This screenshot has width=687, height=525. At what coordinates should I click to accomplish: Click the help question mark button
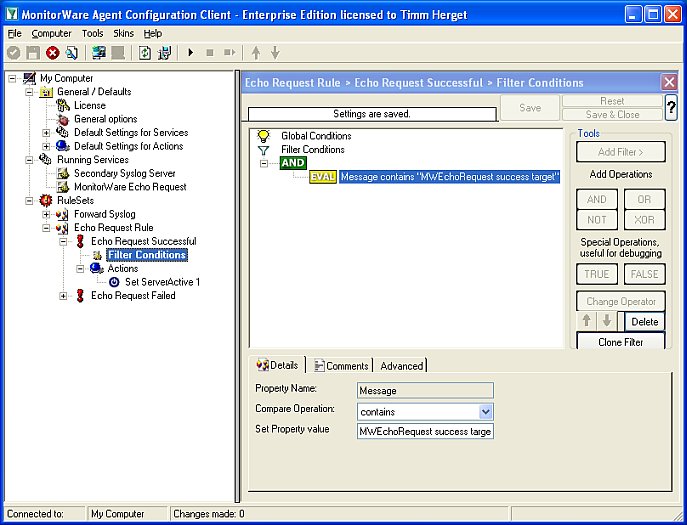671,107
